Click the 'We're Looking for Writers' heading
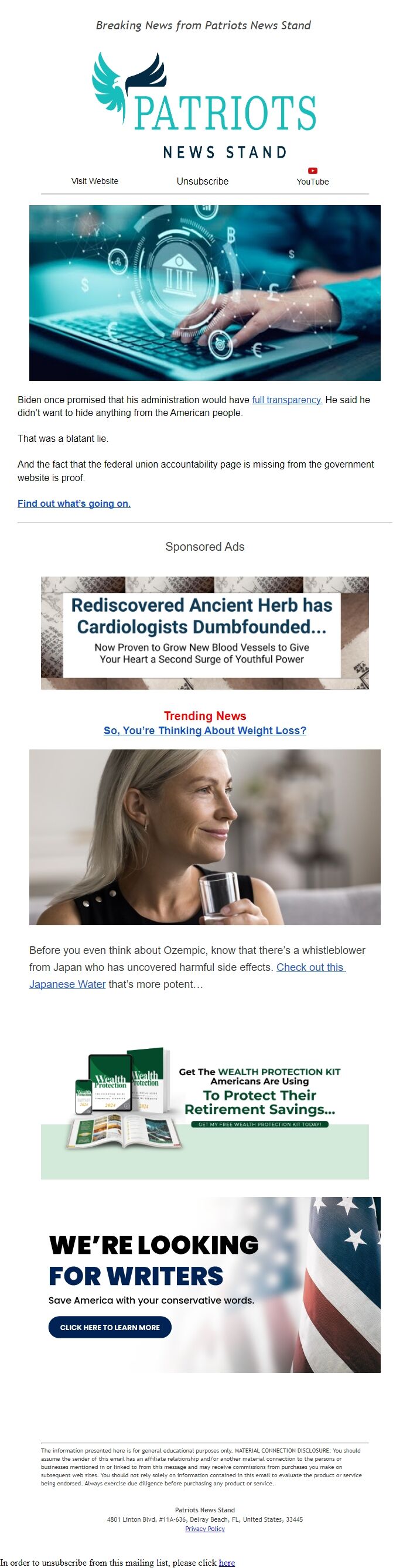Viewport: 410px width, 1568px height. [x=153, y=1260]
